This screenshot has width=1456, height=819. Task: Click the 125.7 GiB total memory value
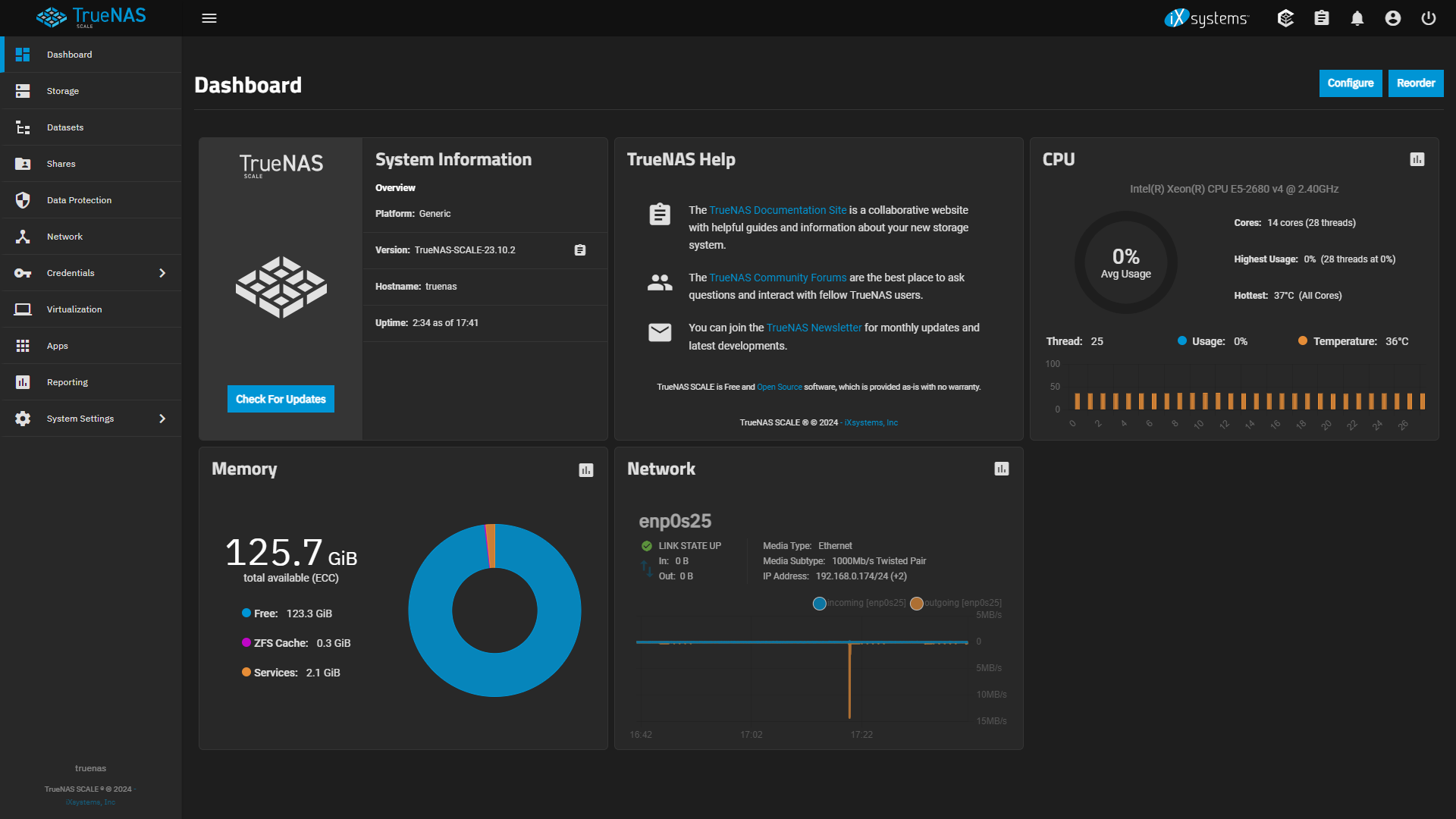[x=291, y=552]
